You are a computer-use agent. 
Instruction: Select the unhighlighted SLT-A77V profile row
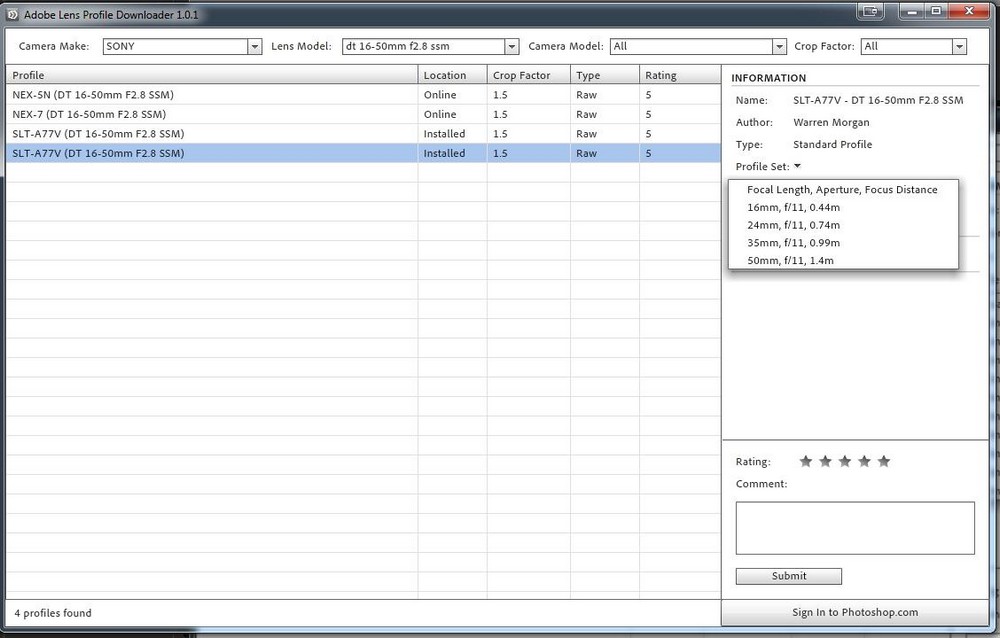(364, 134)
